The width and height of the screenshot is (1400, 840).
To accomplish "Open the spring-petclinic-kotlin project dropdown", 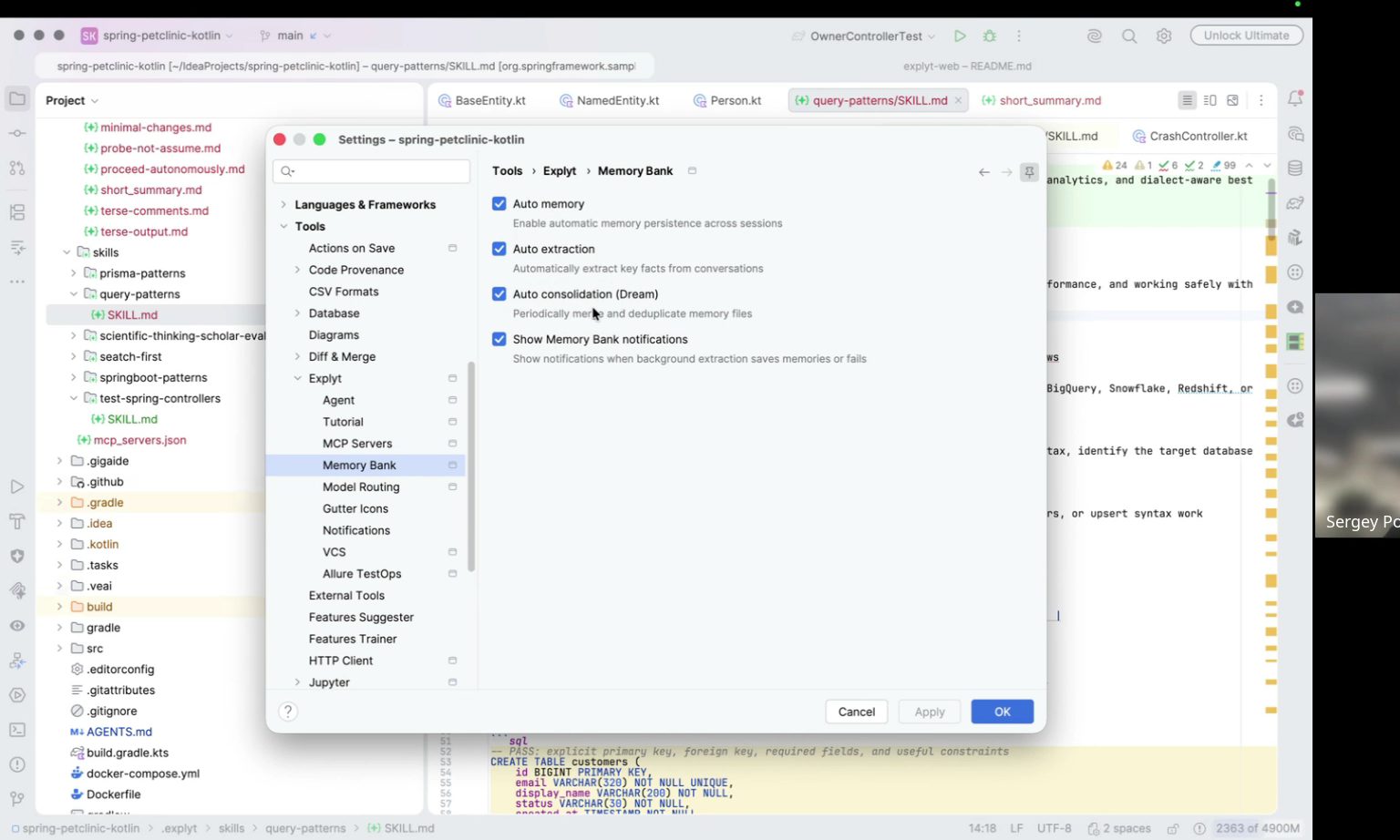I will point(157,36).
